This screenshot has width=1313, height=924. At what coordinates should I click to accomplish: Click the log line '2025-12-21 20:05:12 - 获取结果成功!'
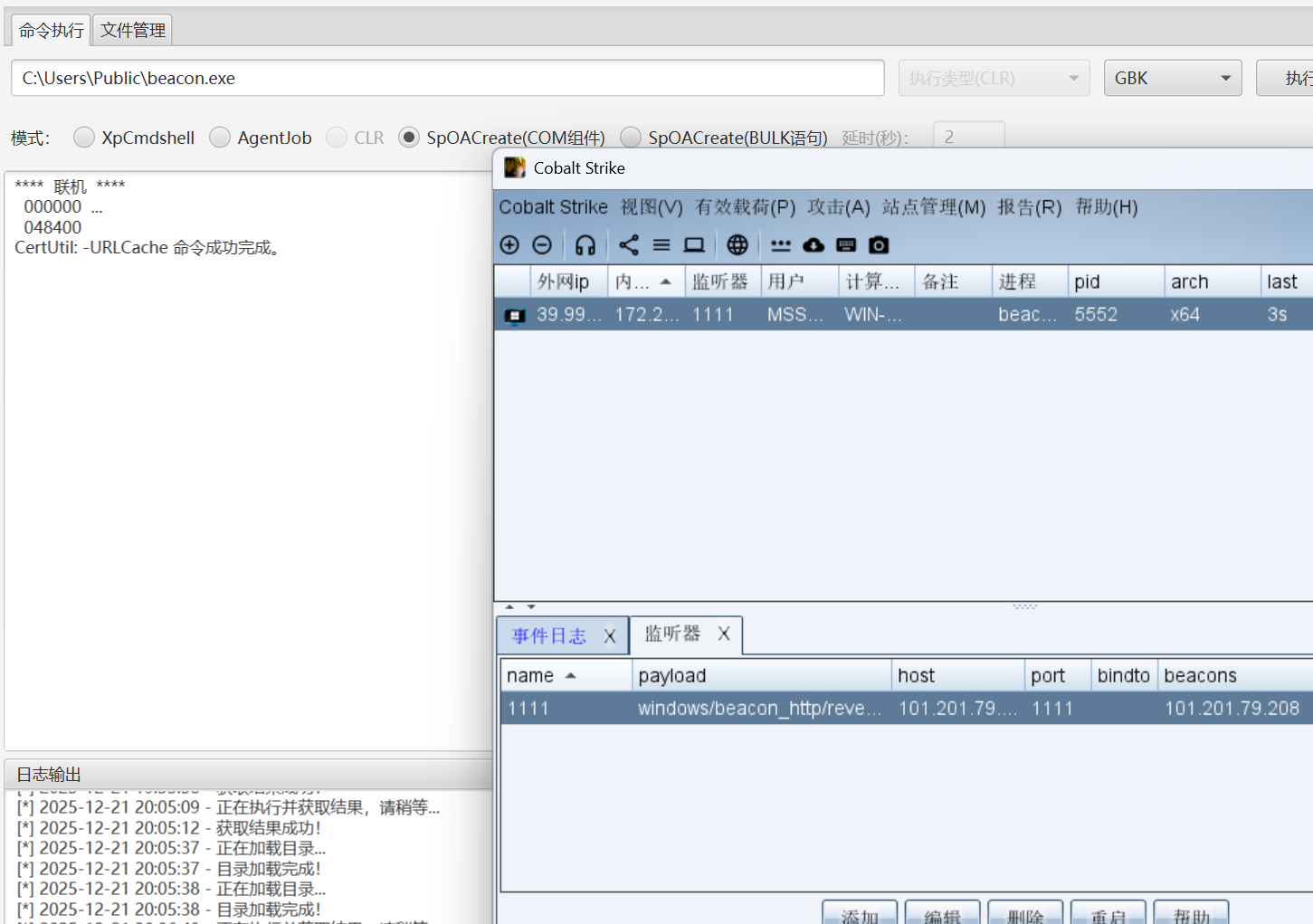168,827
